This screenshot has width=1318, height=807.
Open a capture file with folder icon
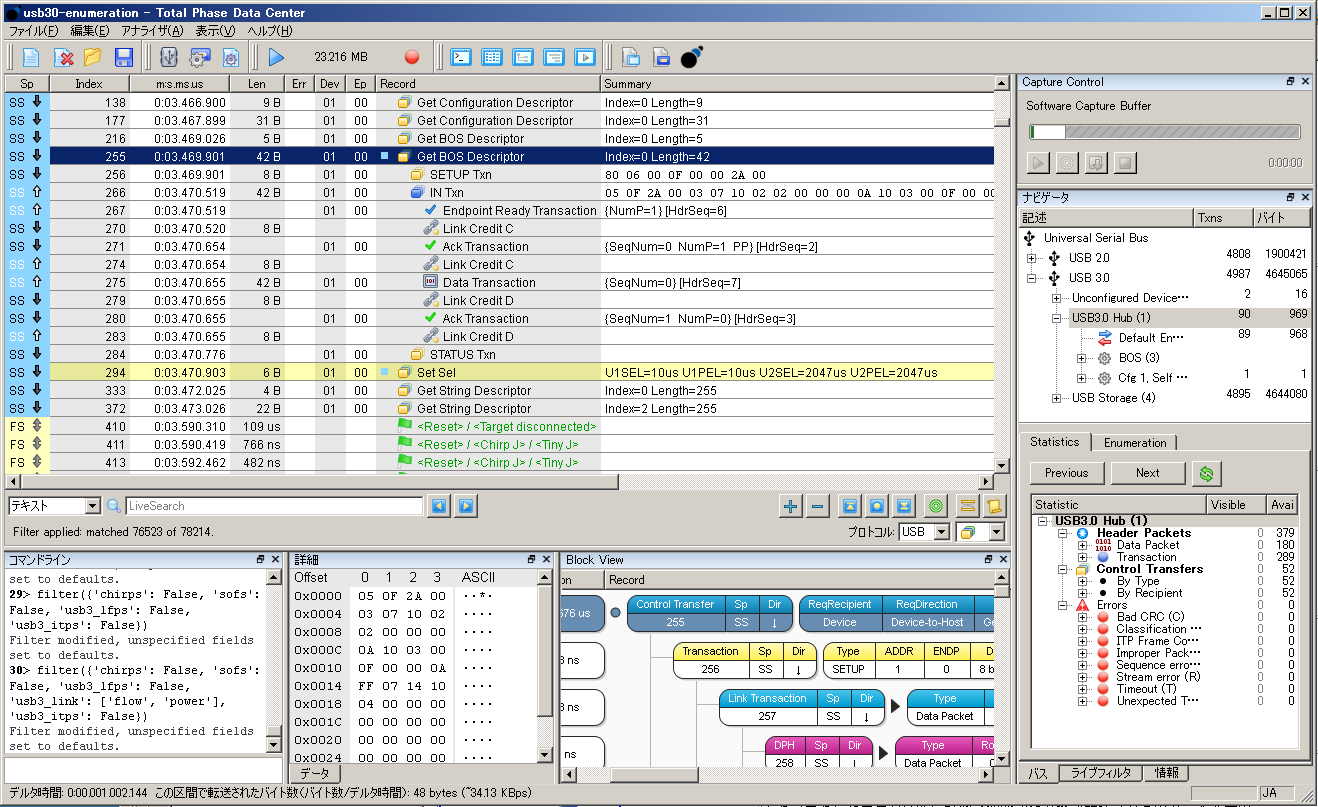[93, 57]
